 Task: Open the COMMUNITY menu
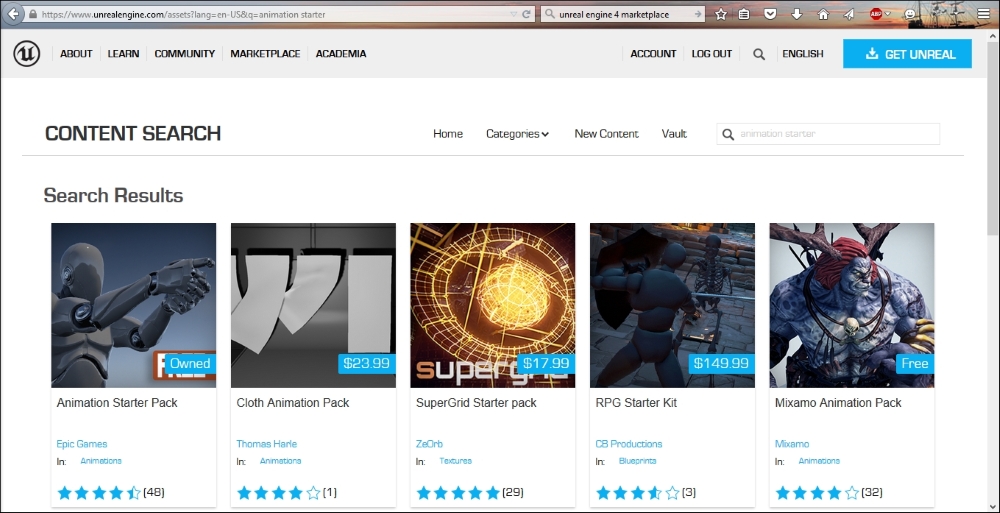point(185,54)
